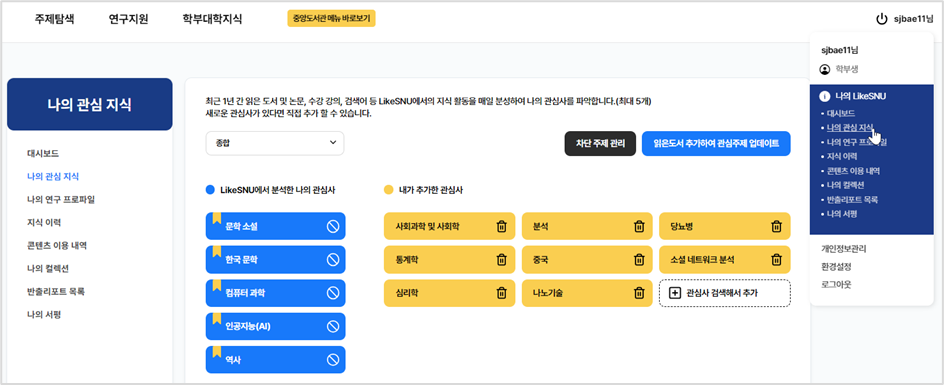Remove the 당뇨병 interest with its trash icon
This screenshot has width=944, height=385.
(x=777, y=227)
